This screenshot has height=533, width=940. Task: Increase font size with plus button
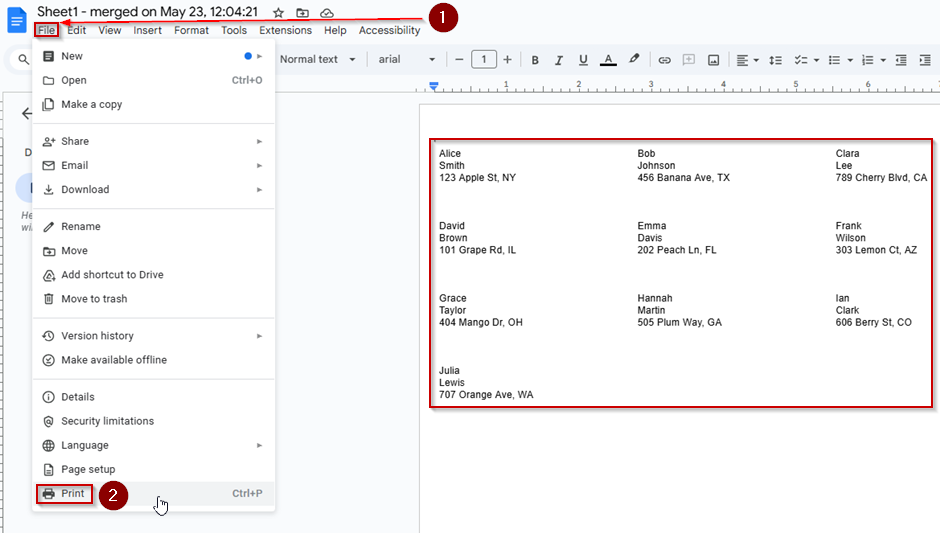click(507, 59)
